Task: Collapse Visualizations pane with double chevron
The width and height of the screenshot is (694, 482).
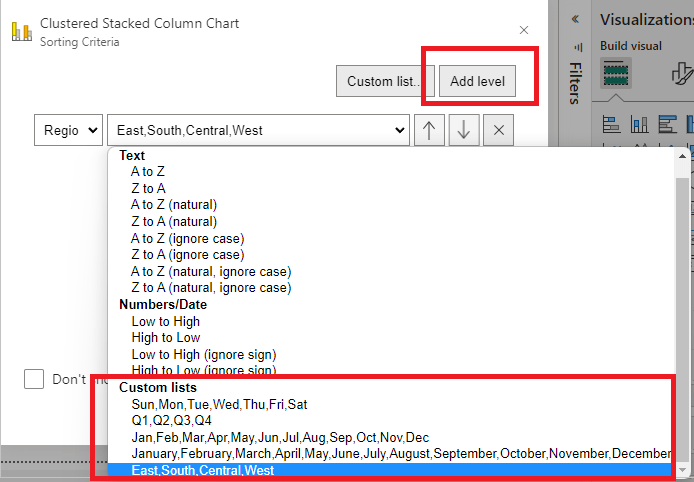Action: tap(575, 19)
